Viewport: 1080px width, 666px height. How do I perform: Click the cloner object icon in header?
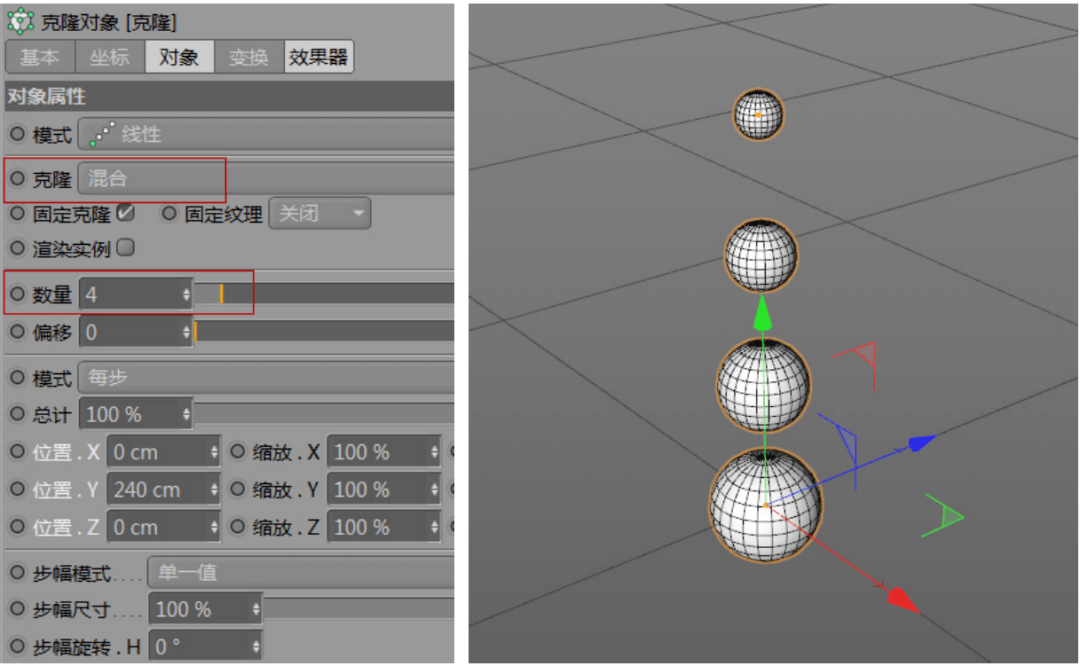[x=20, y=22]
